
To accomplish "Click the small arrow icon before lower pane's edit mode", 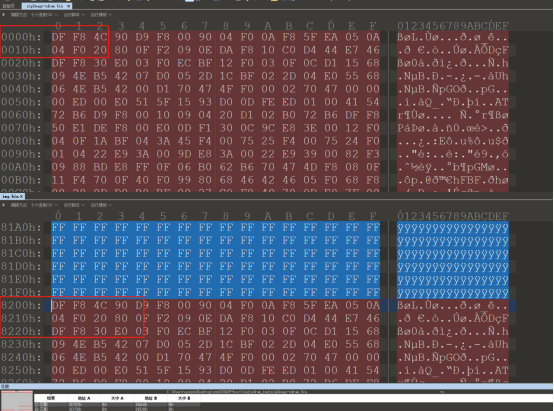I will tap(4, 205).
